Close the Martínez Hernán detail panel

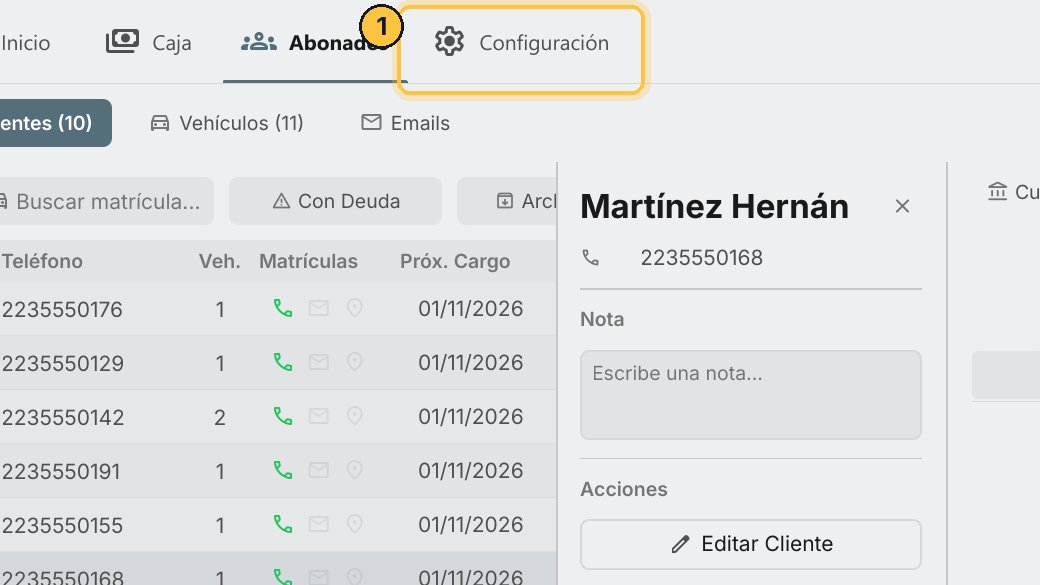pyautogui.click(x=902, y=206)
